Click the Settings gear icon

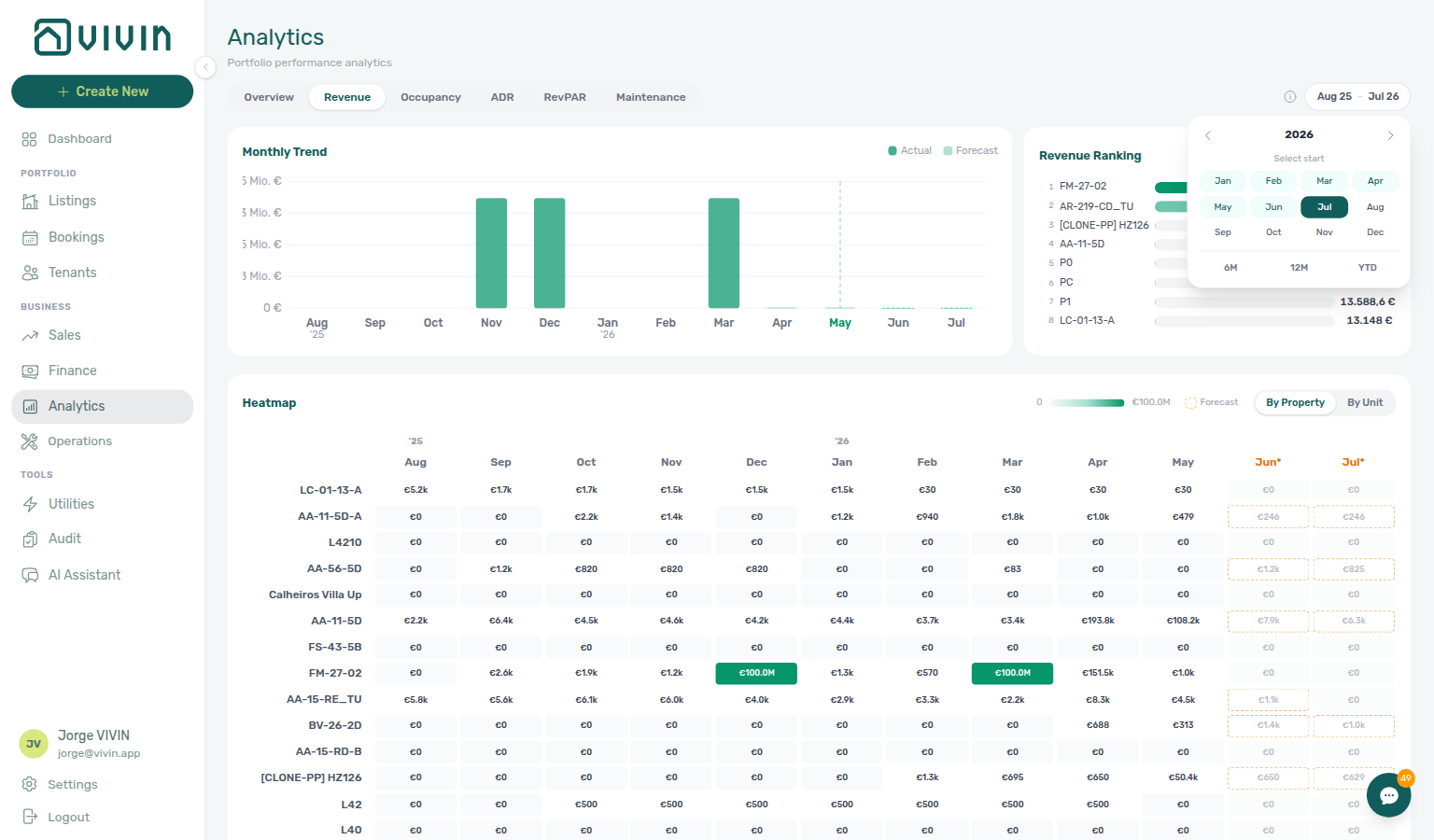pos(30,784)
